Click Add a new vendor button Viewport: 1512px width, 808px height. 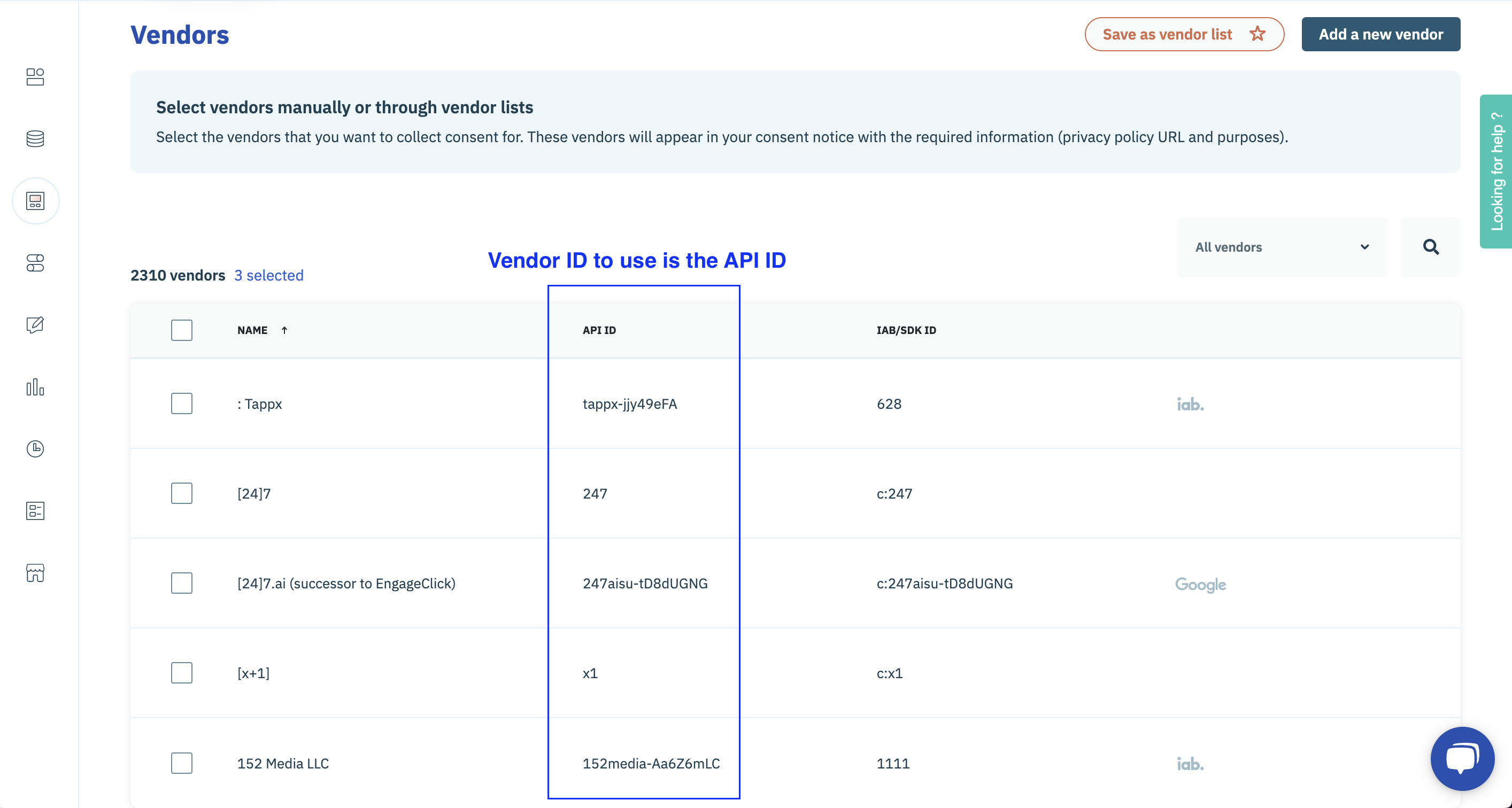[1380, 35]
